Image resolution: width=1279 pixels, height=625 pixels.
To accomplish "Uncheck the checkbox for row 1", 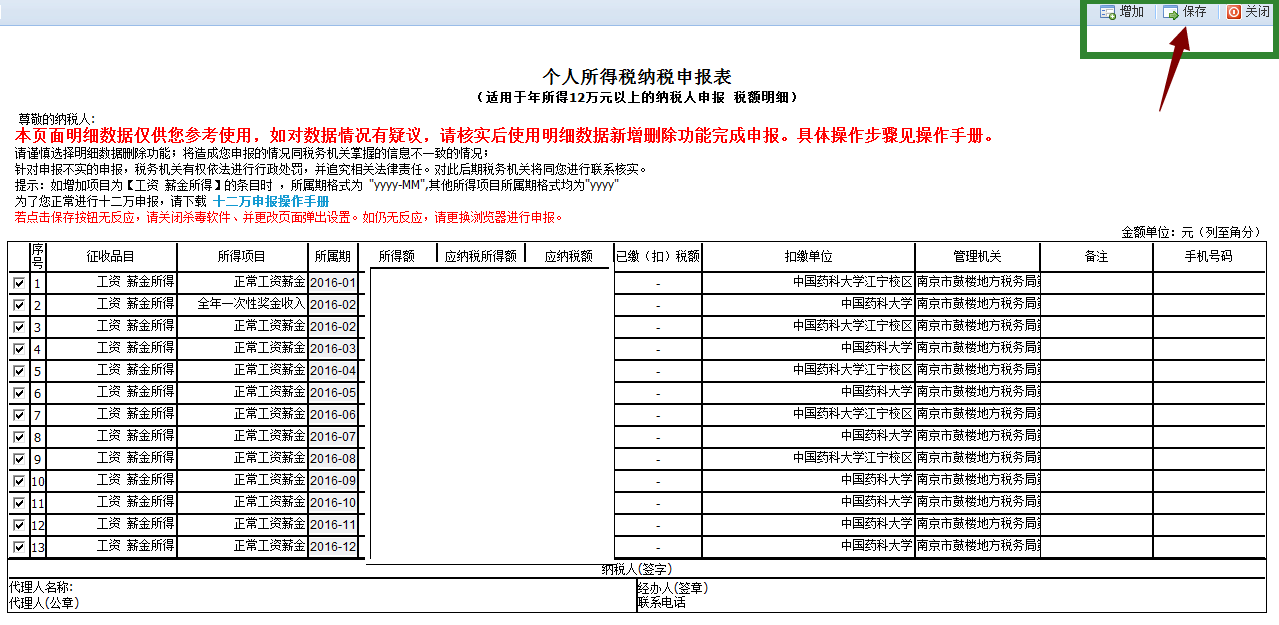I will coord(19,283).
